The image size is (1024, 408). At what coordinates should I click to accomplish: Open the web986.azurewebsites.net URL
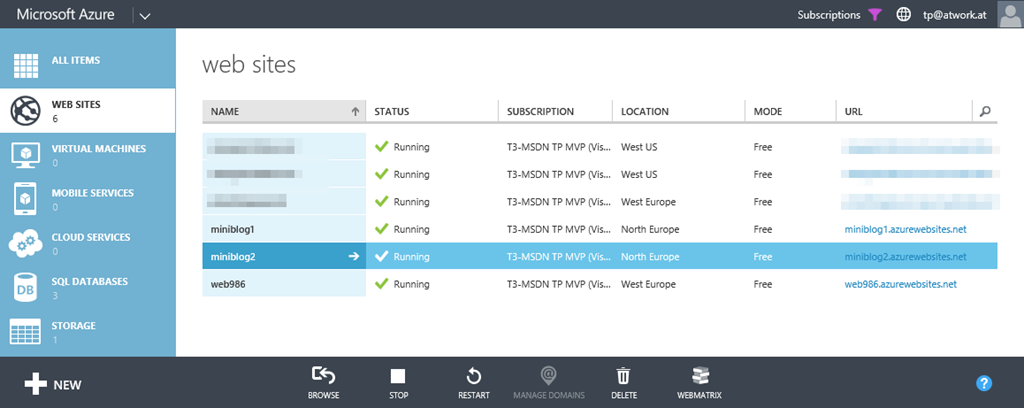(x=900, y=284)
